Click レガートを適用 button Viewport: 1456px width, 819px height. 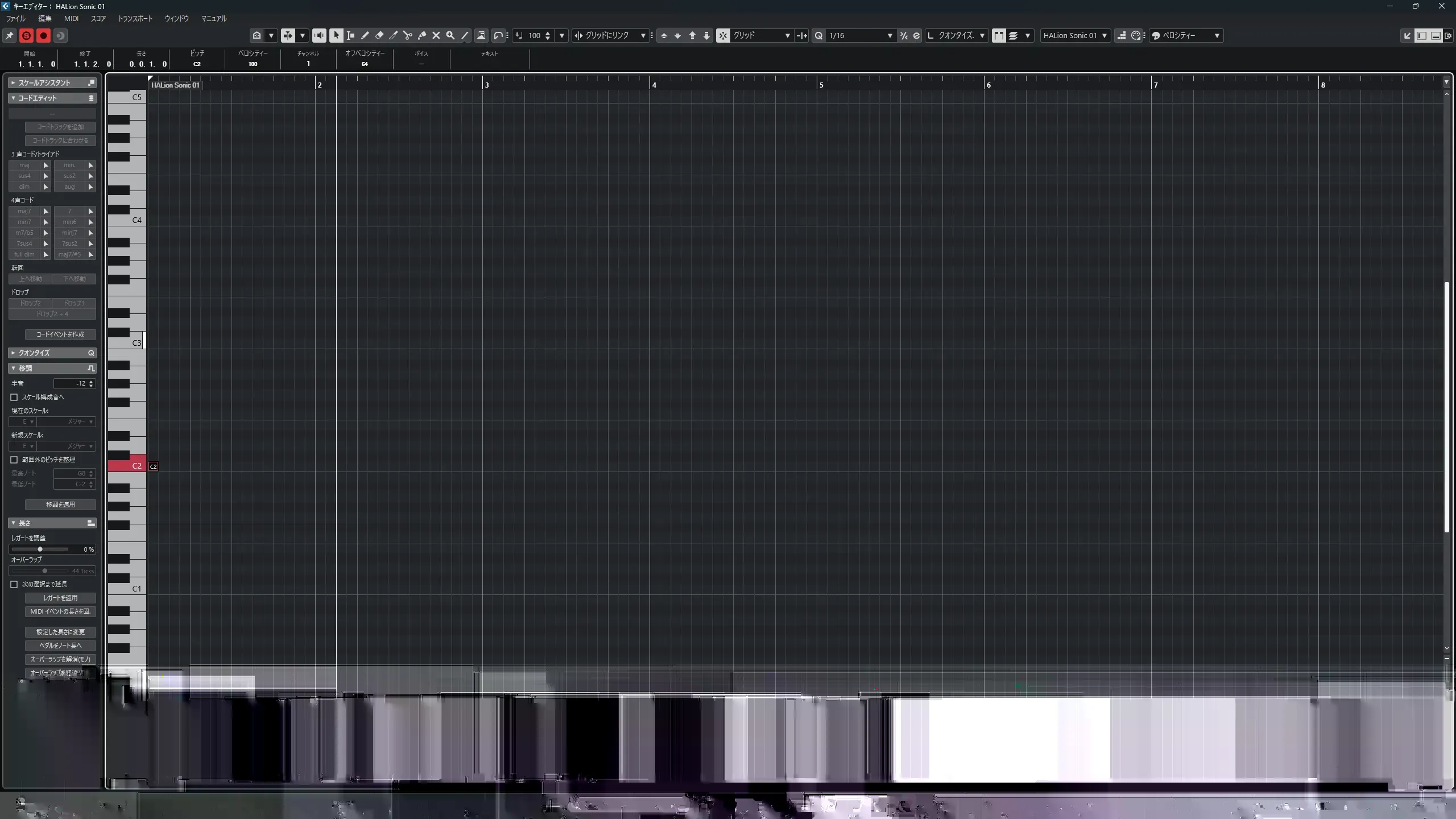(60, 598)
